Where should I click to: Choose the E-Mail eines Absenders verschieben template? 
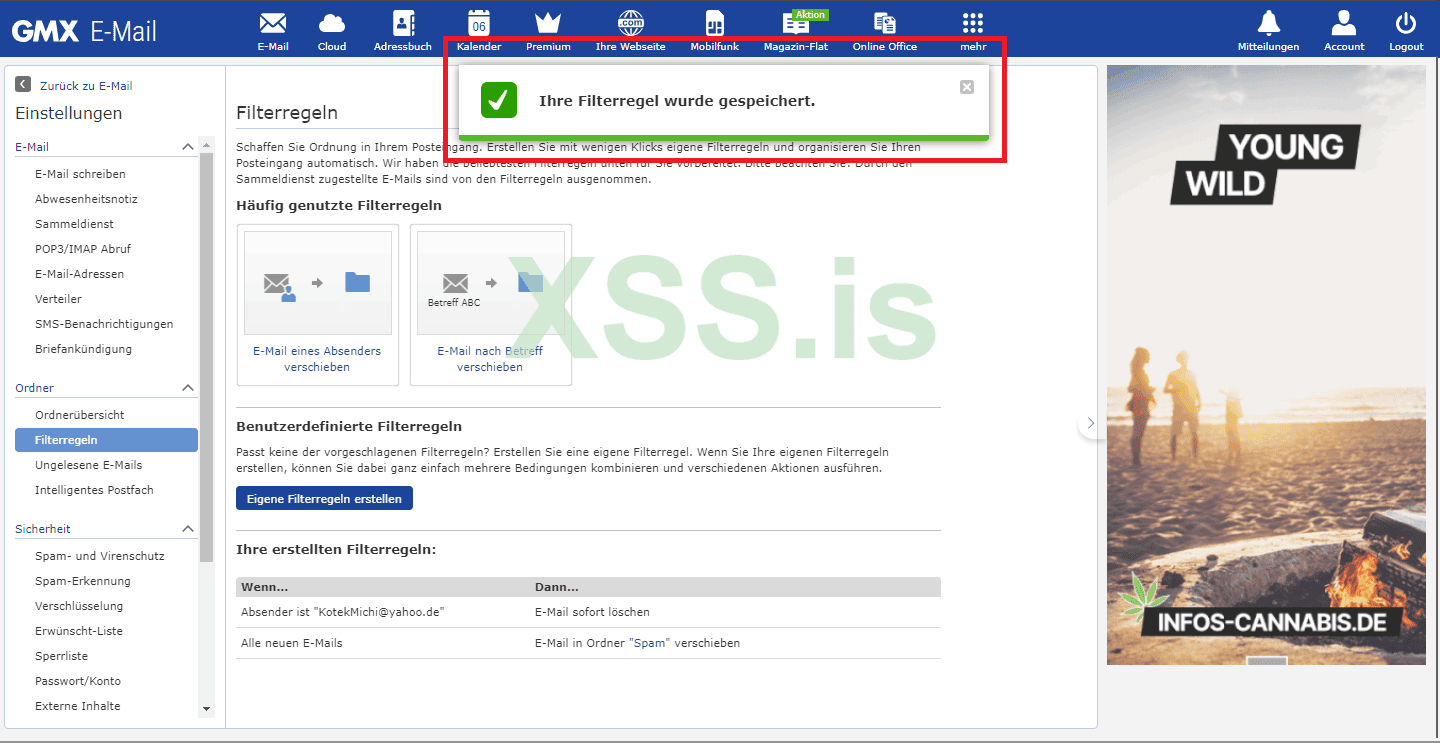[x=317, y=305]
